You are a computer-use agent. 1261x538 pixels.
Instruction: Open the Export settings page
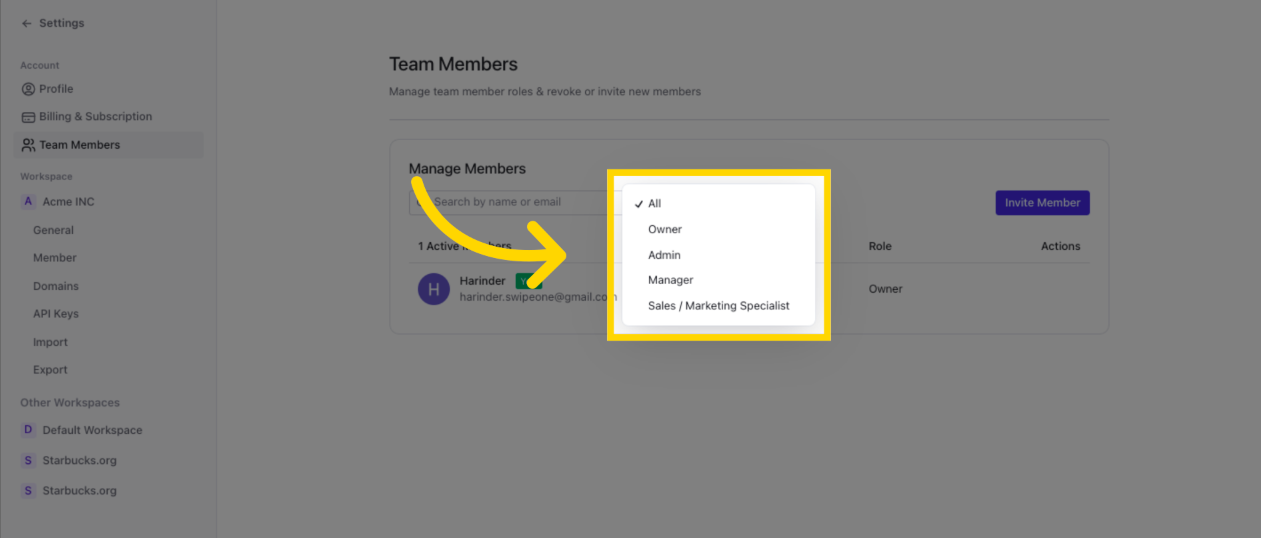point(50,370)
